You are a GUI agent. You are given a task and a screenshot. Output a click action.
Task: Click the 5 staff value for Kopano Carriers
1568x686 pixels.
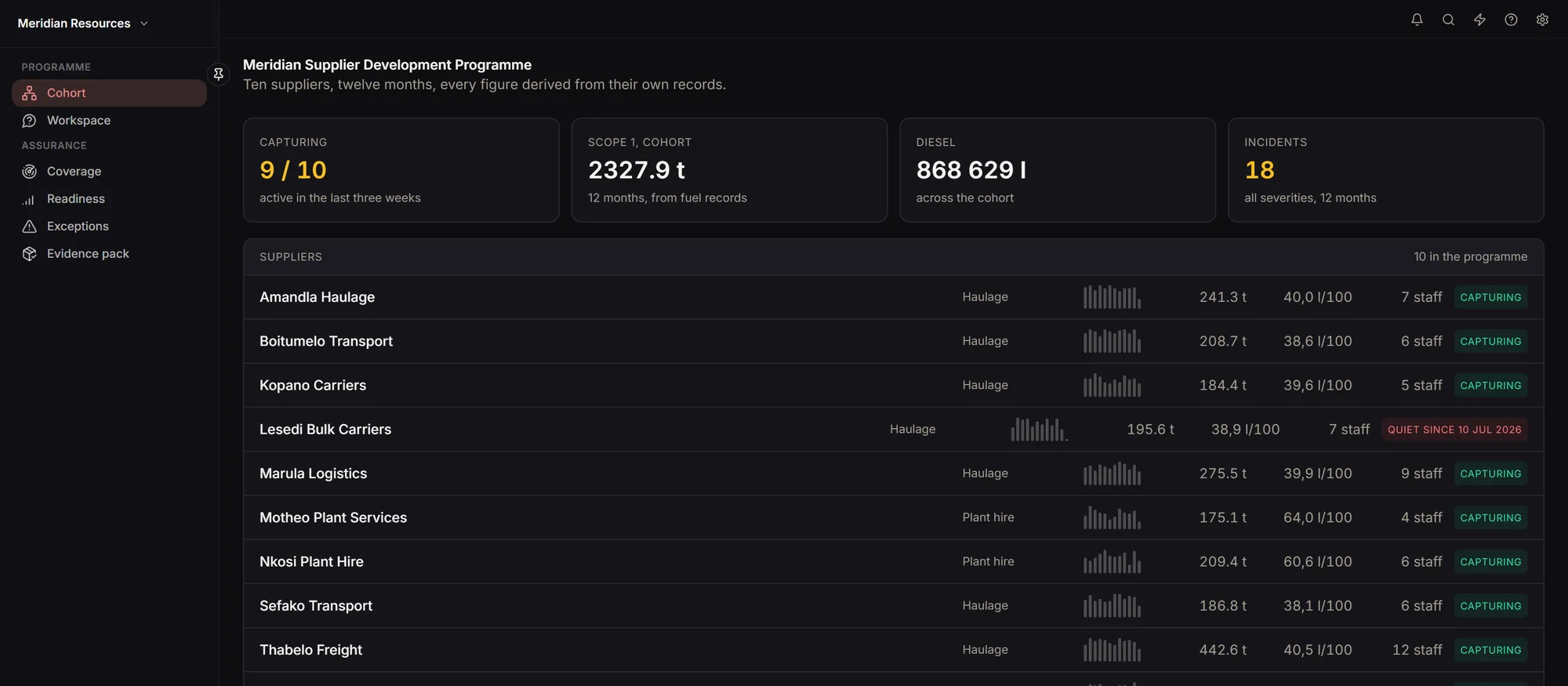point(1421,385)
